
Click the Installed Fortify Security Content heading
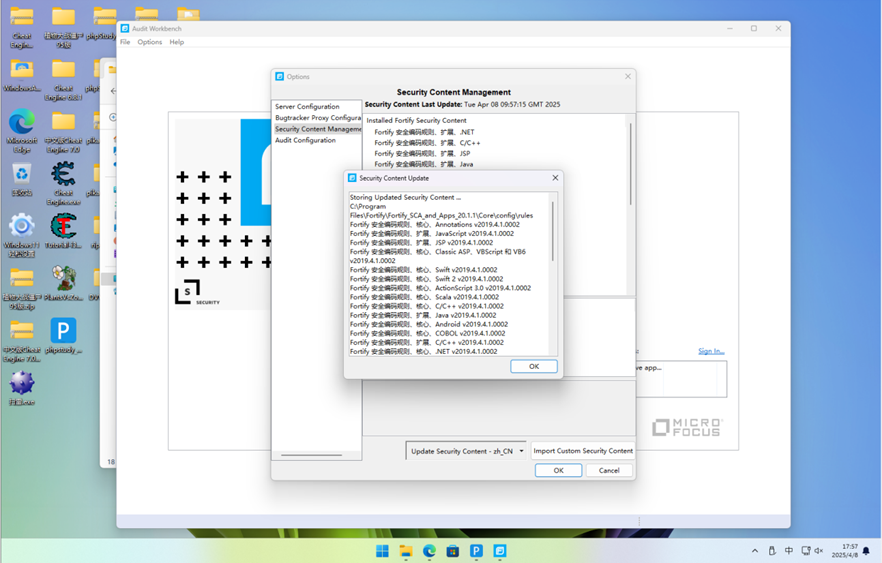[416, 120]
